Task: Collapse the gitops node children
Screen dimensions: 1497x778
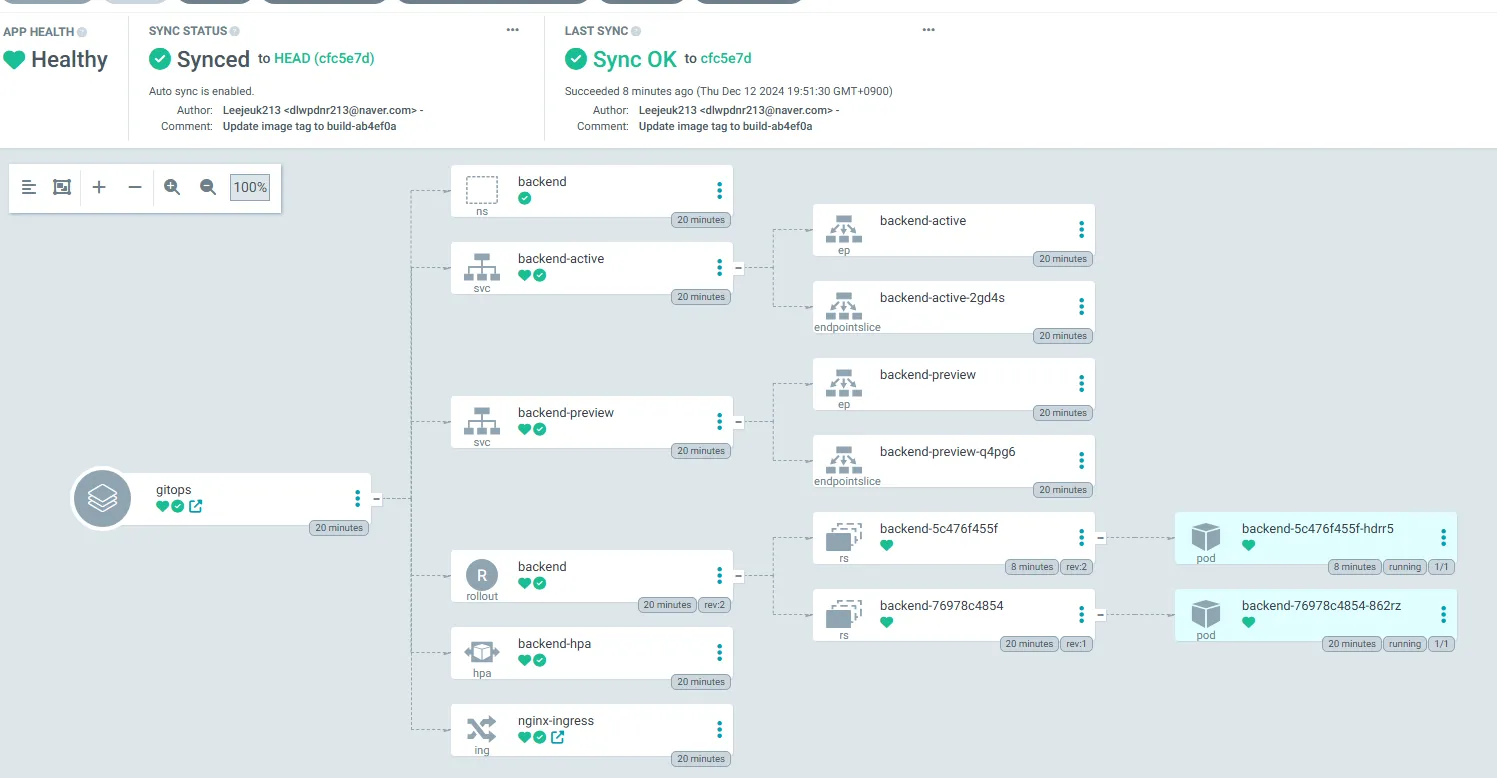Action: [377, 498]
